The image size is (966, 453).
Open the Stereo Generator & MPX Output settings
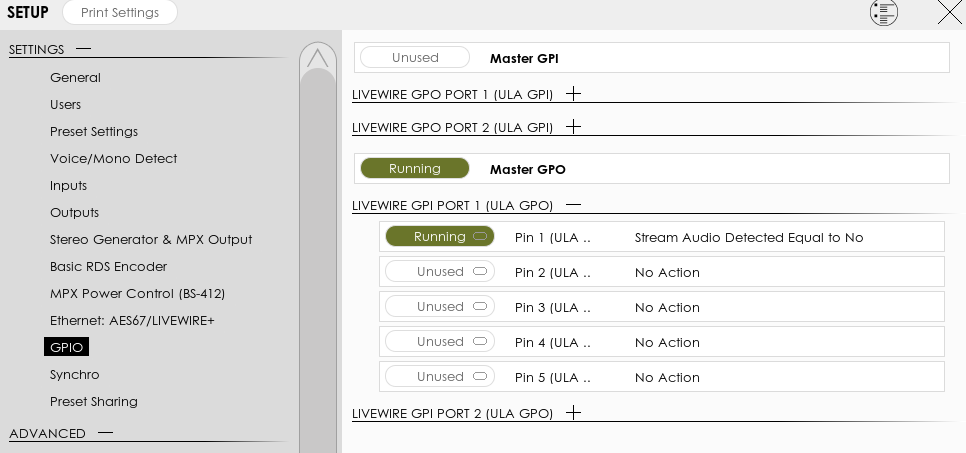point(151,240)
